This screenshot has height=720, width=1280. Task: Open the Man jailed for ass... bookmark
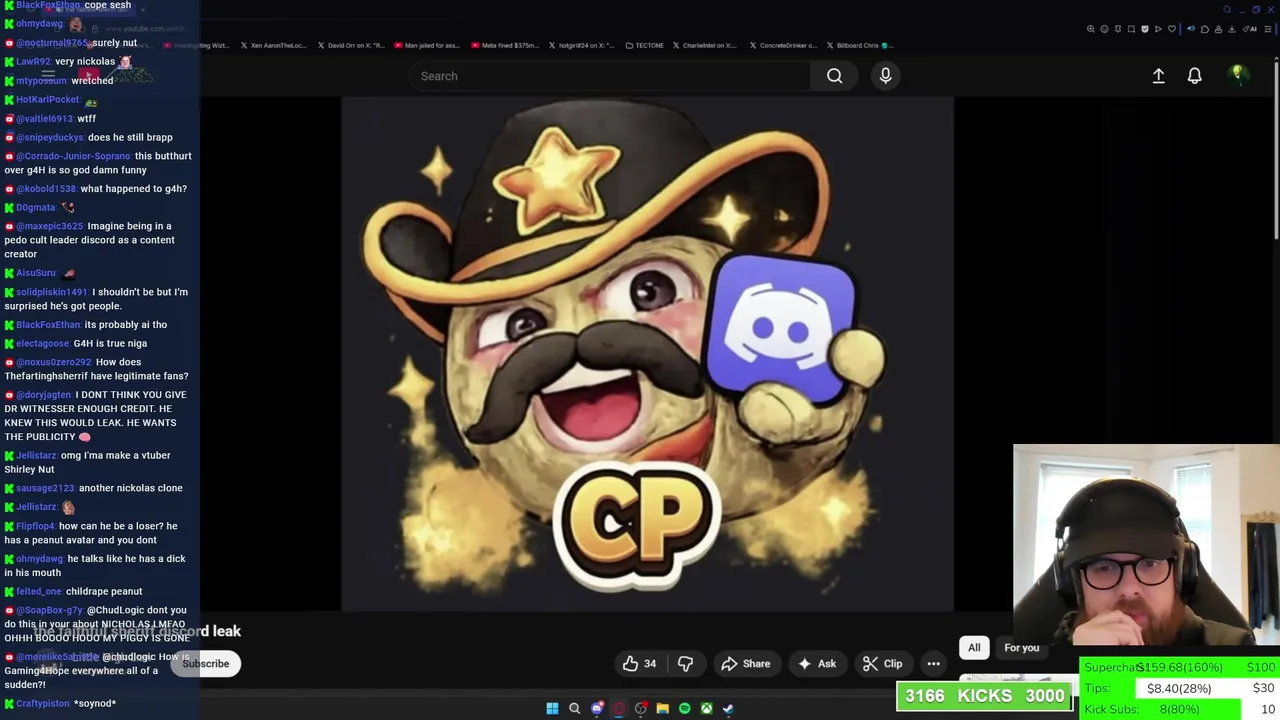[428, 45]
